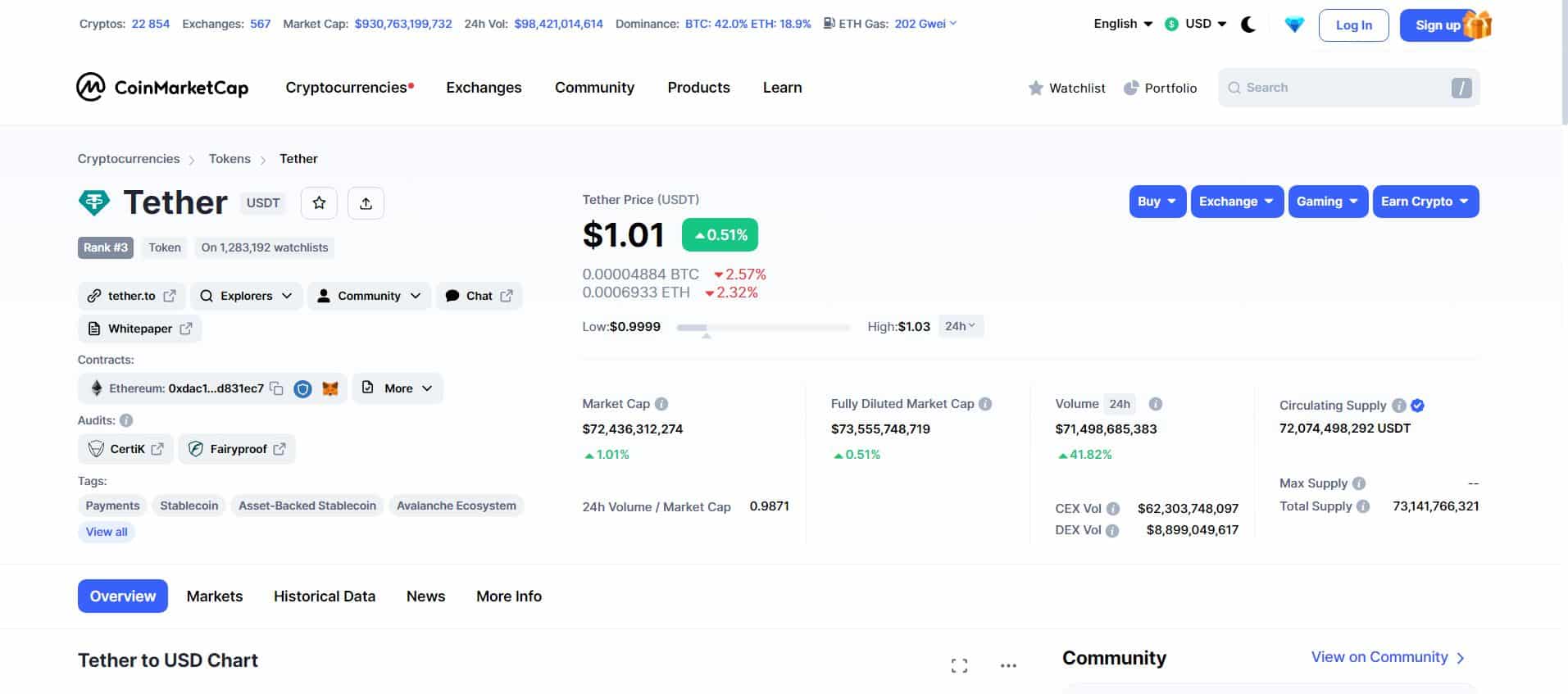
Task: Switch to the Markets tab
Action: click(215, 596)
